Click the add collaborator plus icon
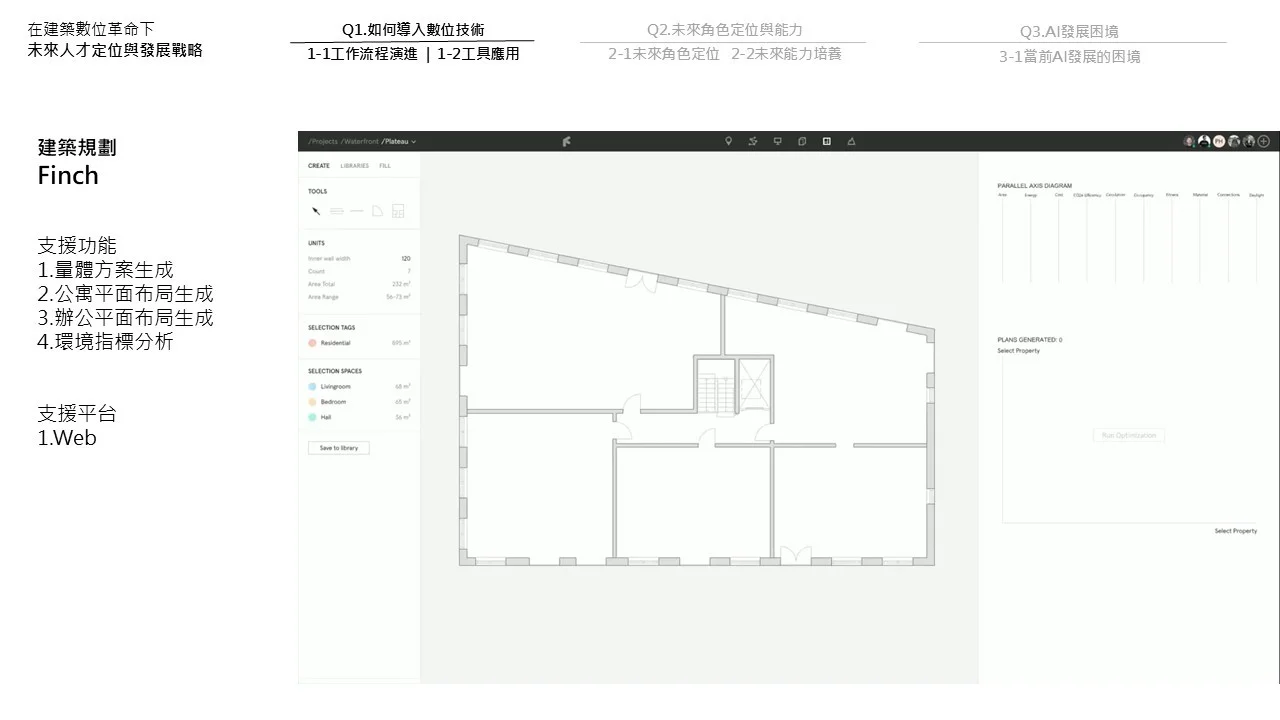Image resolution: width=1280 pixels, height=720 pixels. pyautogui.click(x=1264, y=142)
